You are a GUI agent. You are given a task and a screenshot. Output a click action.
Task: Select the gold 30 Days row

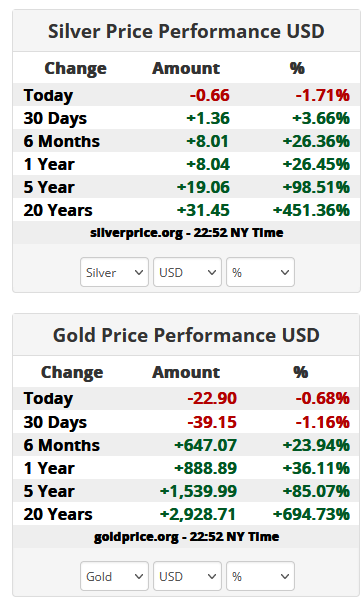tap(186, 422)
